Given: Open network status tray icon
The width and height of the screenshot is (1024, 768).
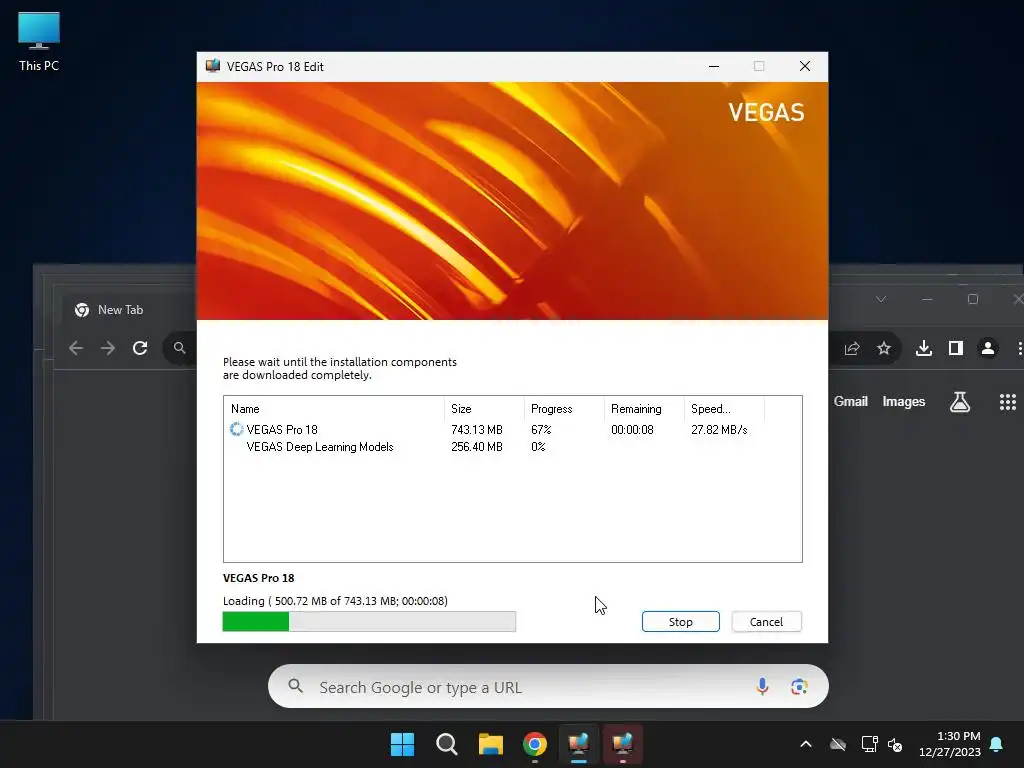Looking at the screenshot, I should [869, 744].
